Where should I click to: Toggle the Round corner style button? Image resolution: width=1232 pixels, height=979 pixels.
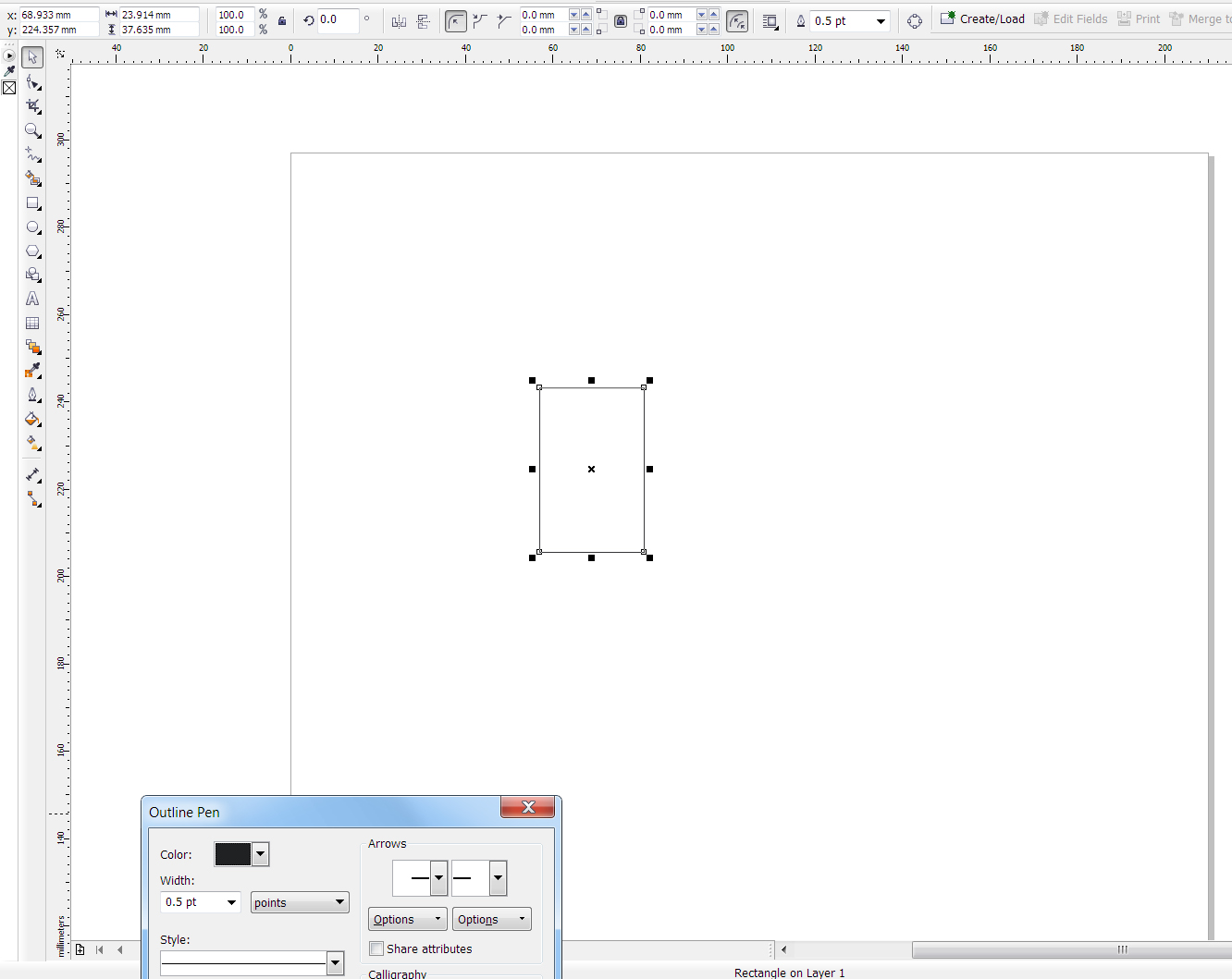(x=456, y=21)
